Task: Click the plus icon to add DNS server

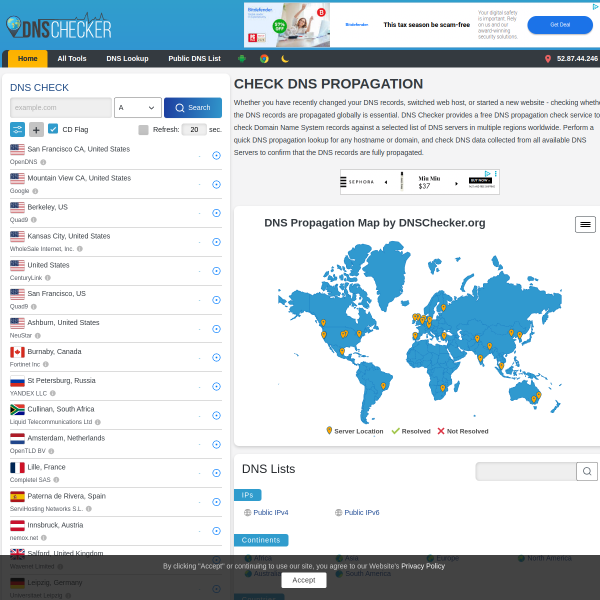Action: pos(36,129)
